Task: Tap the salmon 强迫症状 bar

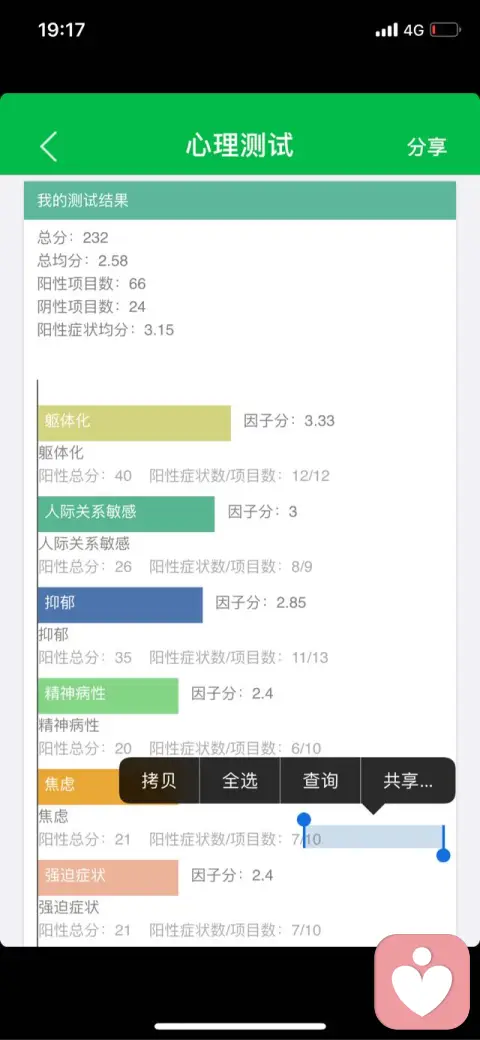Action: [x=109, y=878]
